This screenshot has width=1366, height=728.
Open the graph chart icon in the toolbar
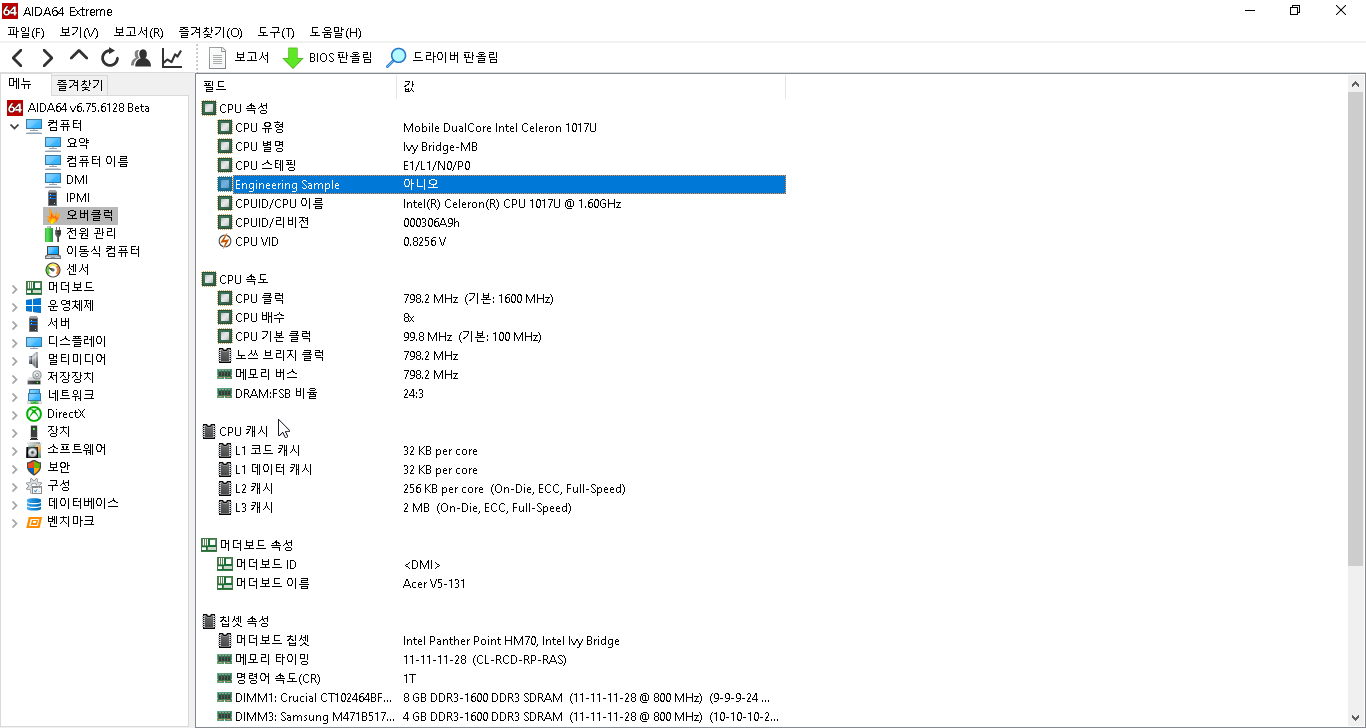[x=172, y=58]
